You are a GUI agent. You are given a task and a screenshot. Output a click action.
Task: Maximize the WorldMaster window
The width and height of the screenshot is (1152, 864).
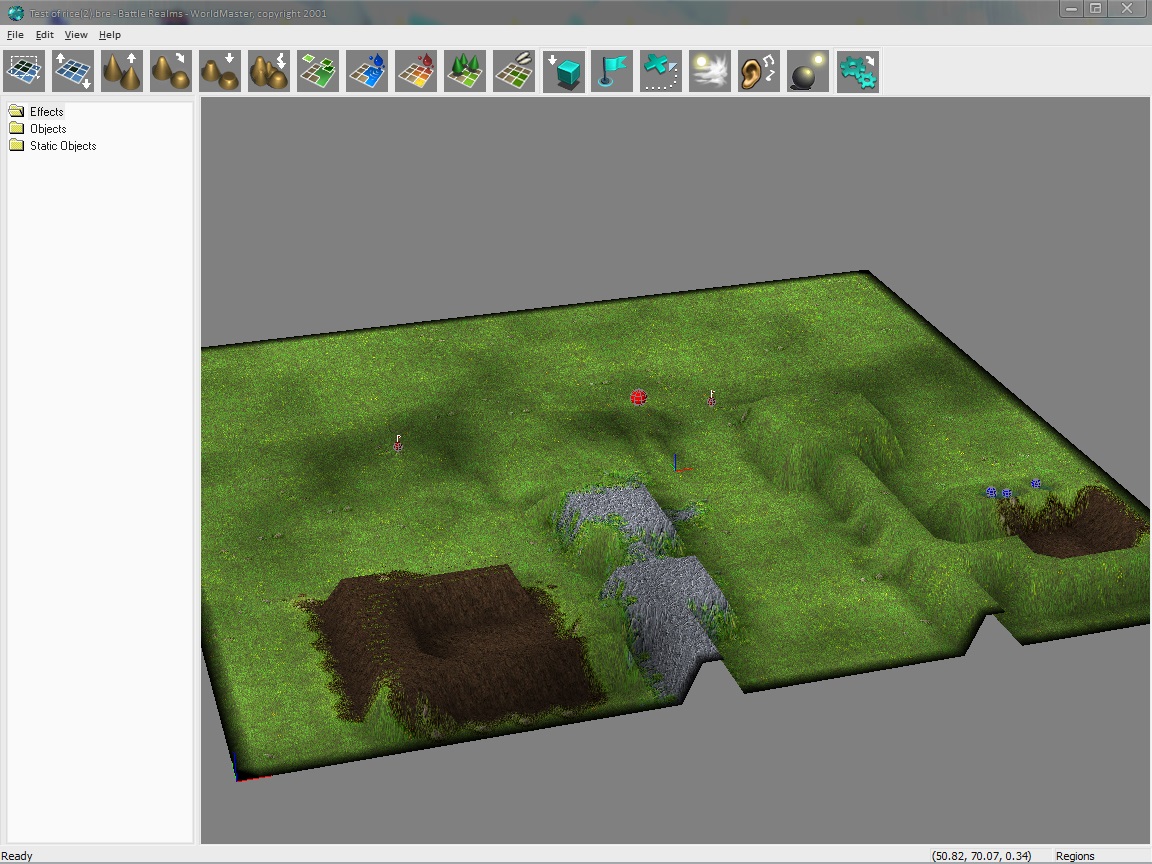(1095, 9)
